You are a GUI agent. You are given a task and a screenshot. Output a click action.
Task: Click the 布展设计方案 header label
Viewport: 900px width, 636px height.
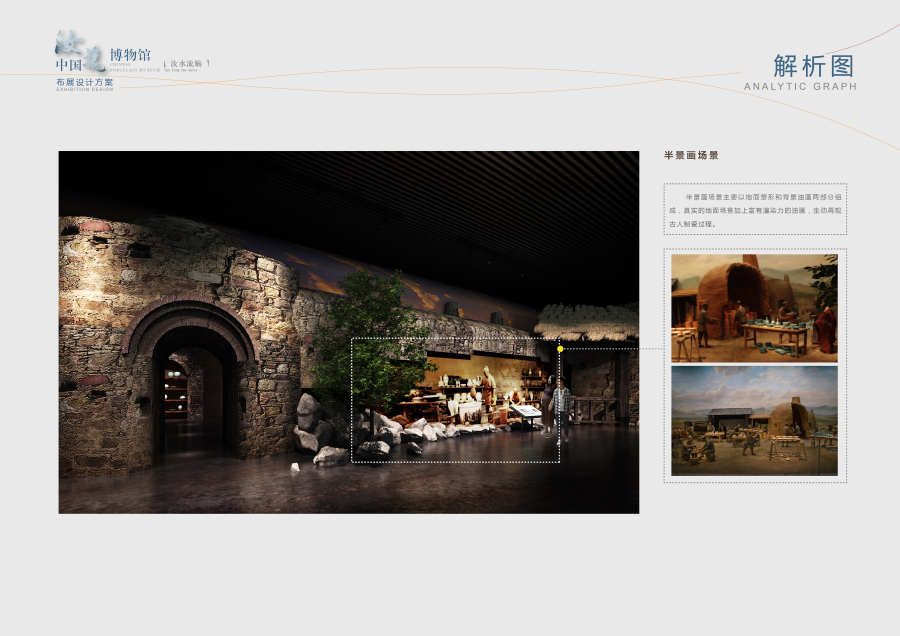85,81
